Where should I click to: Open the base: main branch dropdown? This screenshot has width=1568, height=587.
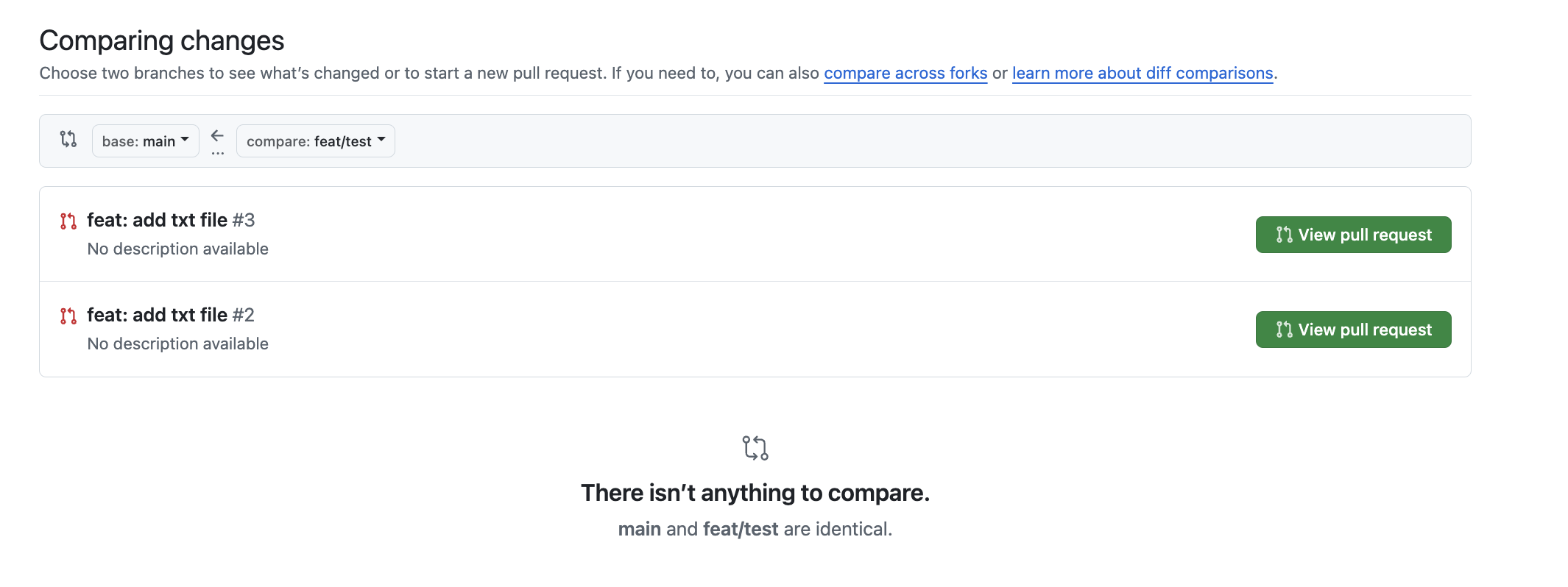[x=146, y=140]
